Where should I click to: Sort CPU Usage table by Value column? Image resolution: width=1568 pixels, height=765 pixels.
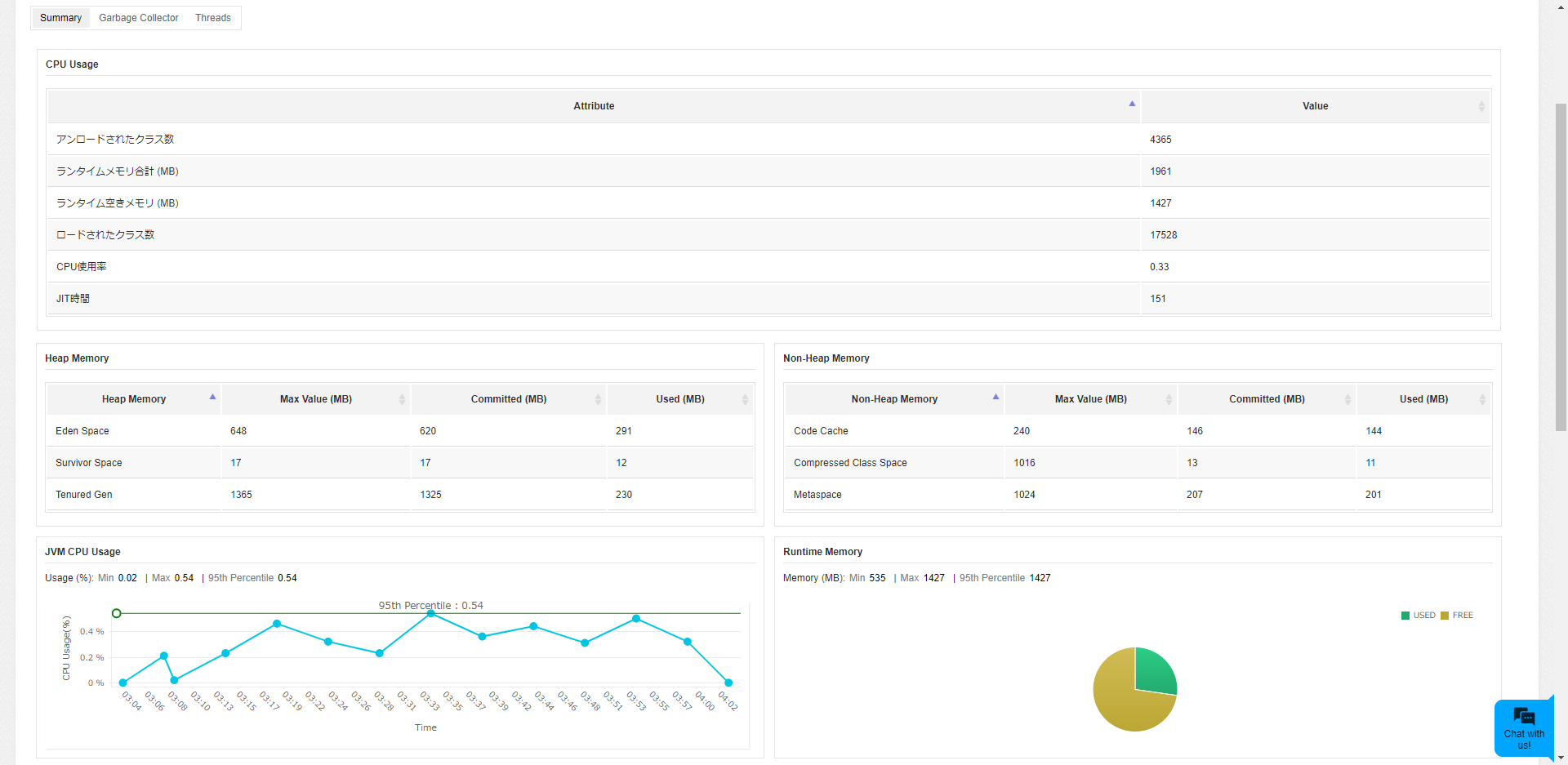pyautogui.click(x=1314, y=106)
